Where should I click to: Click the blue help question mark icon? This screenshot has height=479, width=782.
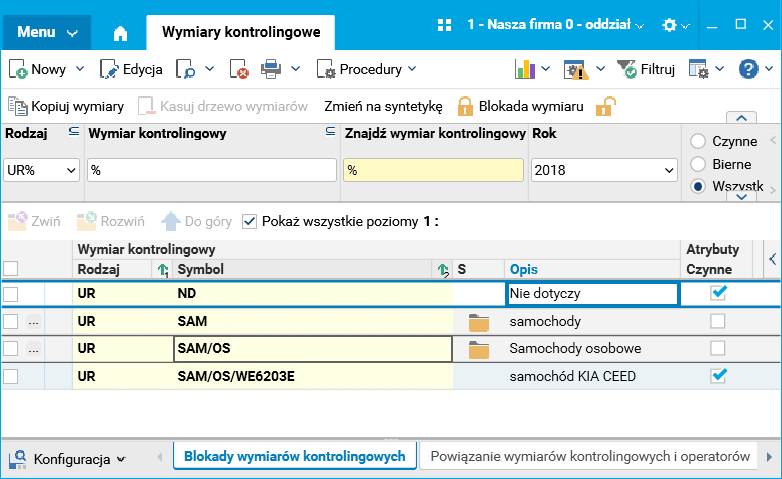pyautogui.click(x=748, y=69)
